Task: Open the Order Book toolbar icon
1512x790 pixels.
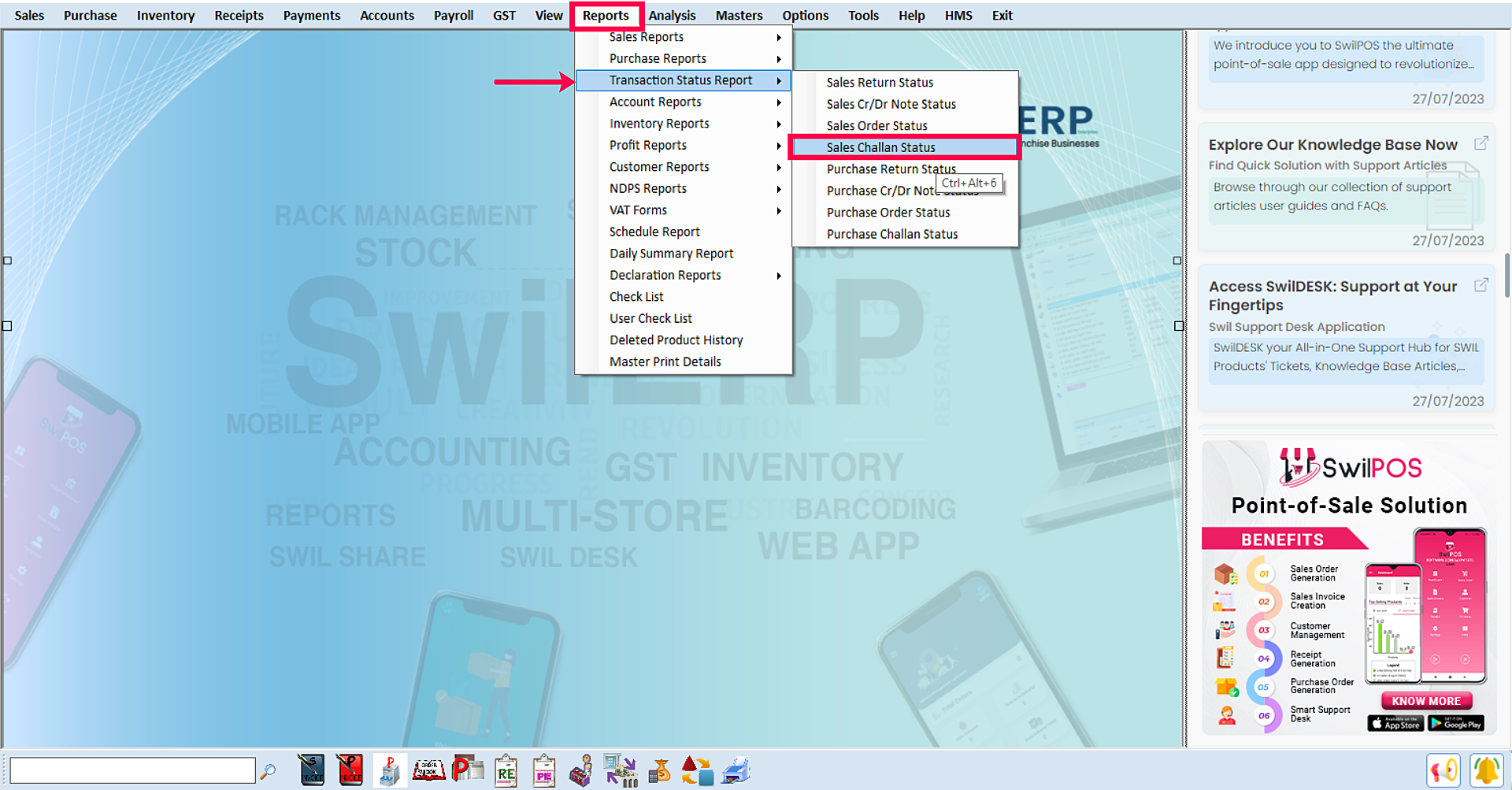Action: [429, 770]
